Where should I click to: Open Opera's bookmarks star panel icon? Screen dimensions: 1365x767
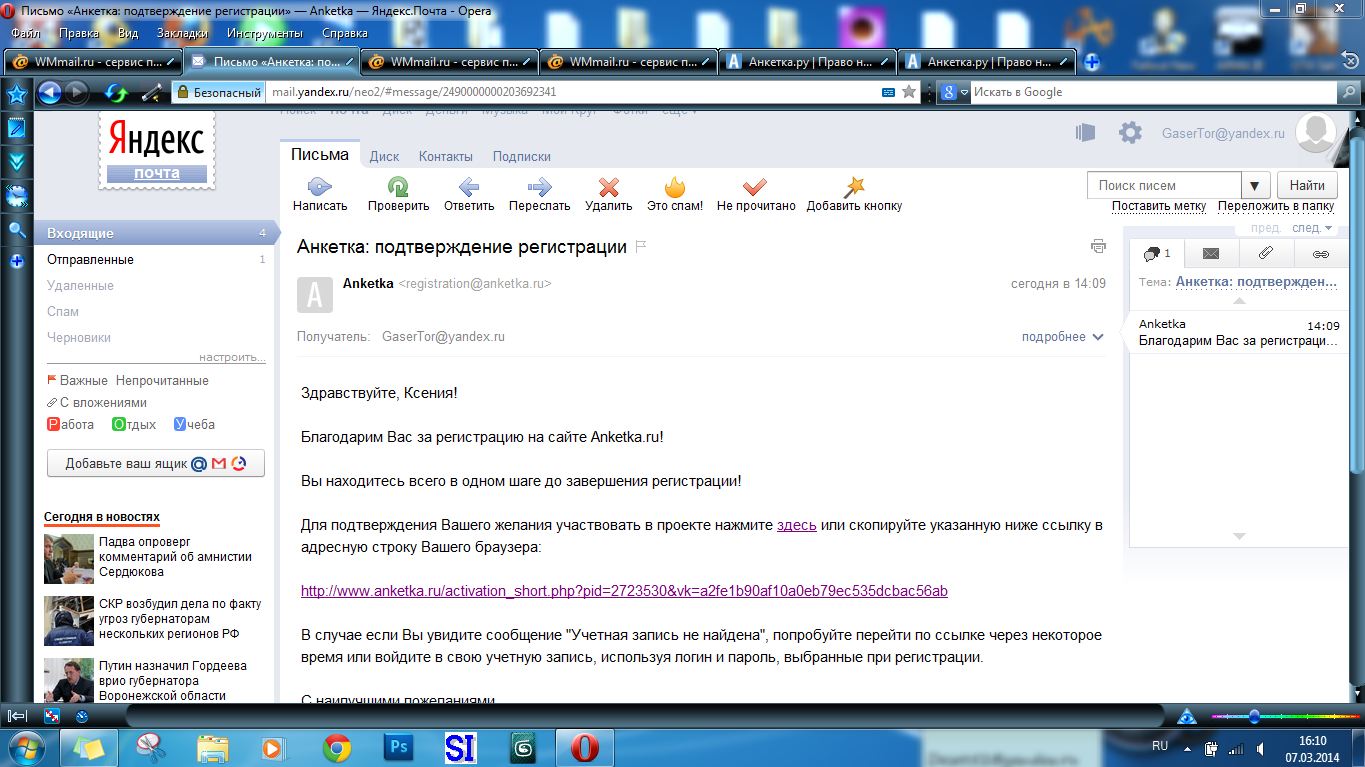click(x=16, y=94)
